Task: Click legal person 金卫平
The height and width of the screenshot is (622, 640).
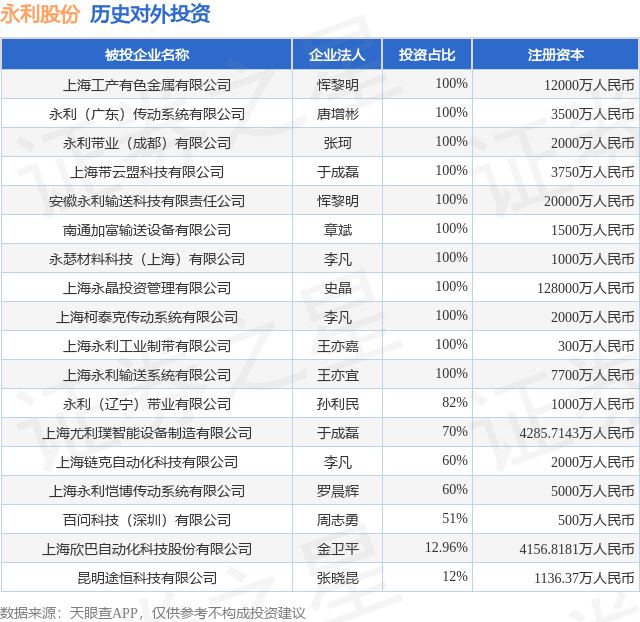Action: point(338,549)
